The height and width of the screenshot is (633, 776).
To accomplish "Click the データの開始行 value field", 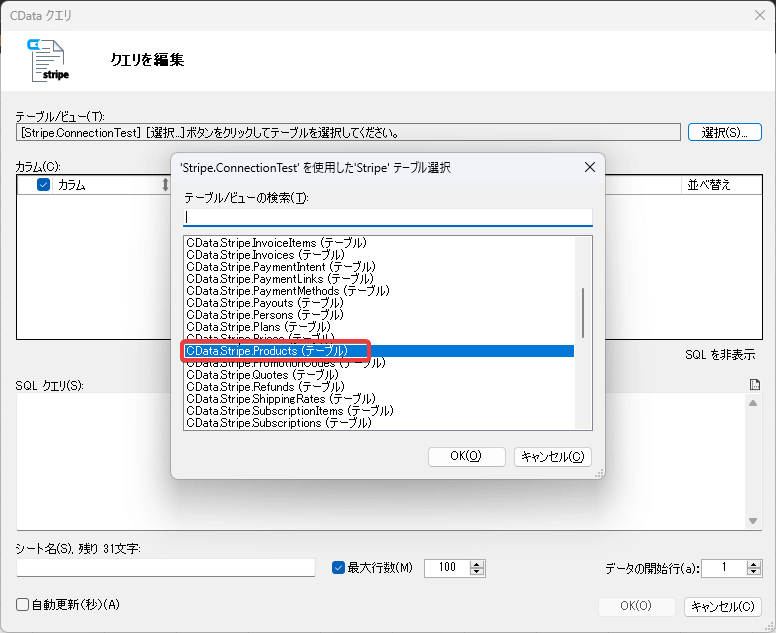I will coord(724,568).
